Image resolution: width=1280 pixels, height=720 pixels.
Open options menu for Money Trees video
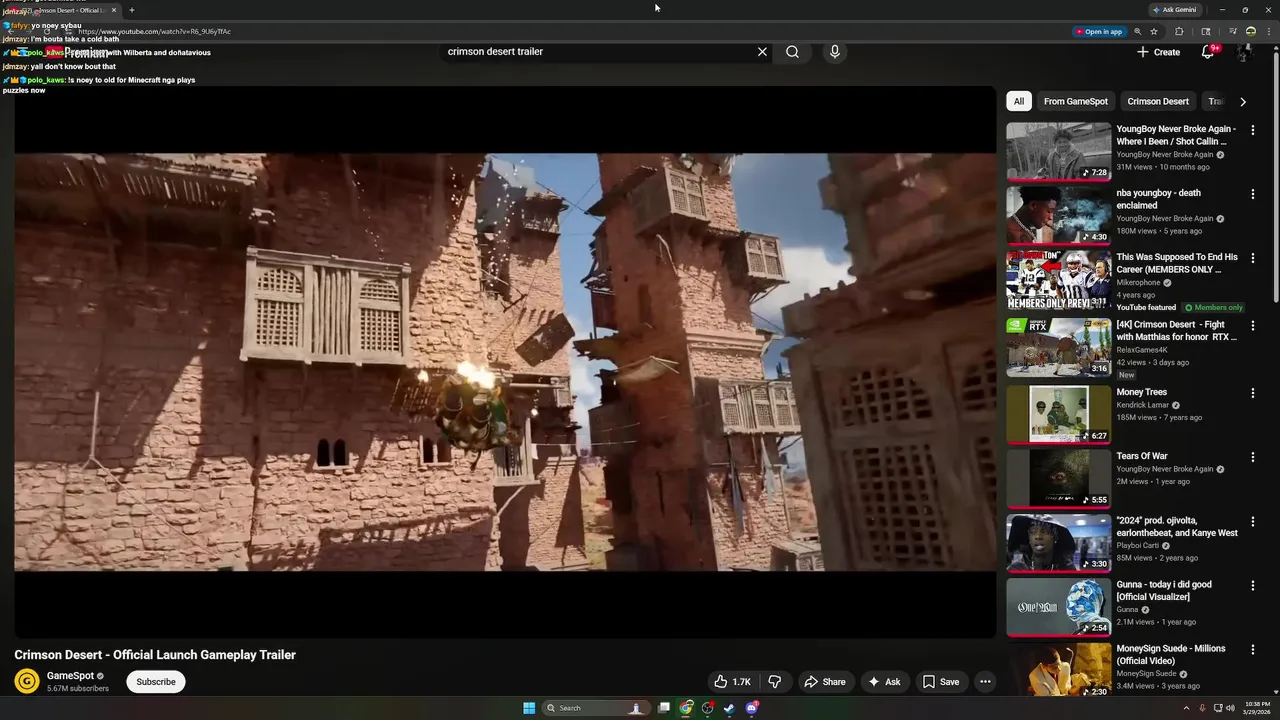click(x=1252, y=393)
